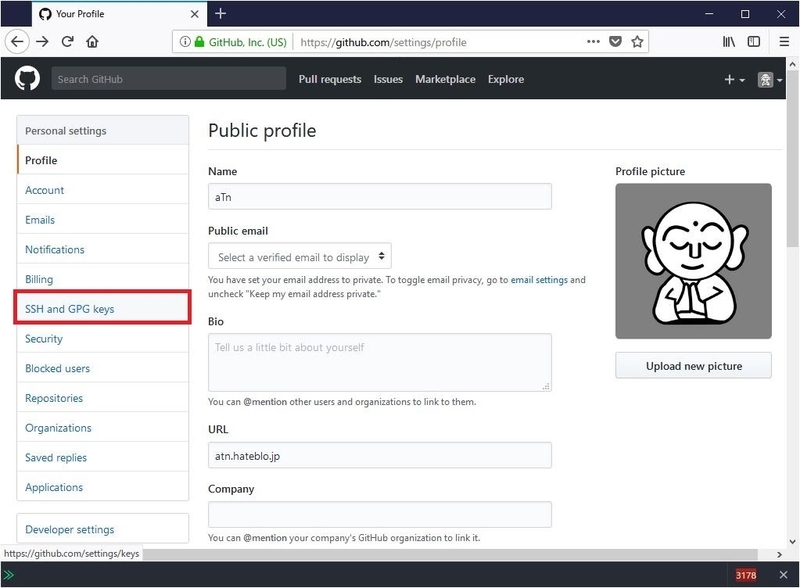Follow the email settings link
This screenshot has height=588, width=800.
[539, 280]
